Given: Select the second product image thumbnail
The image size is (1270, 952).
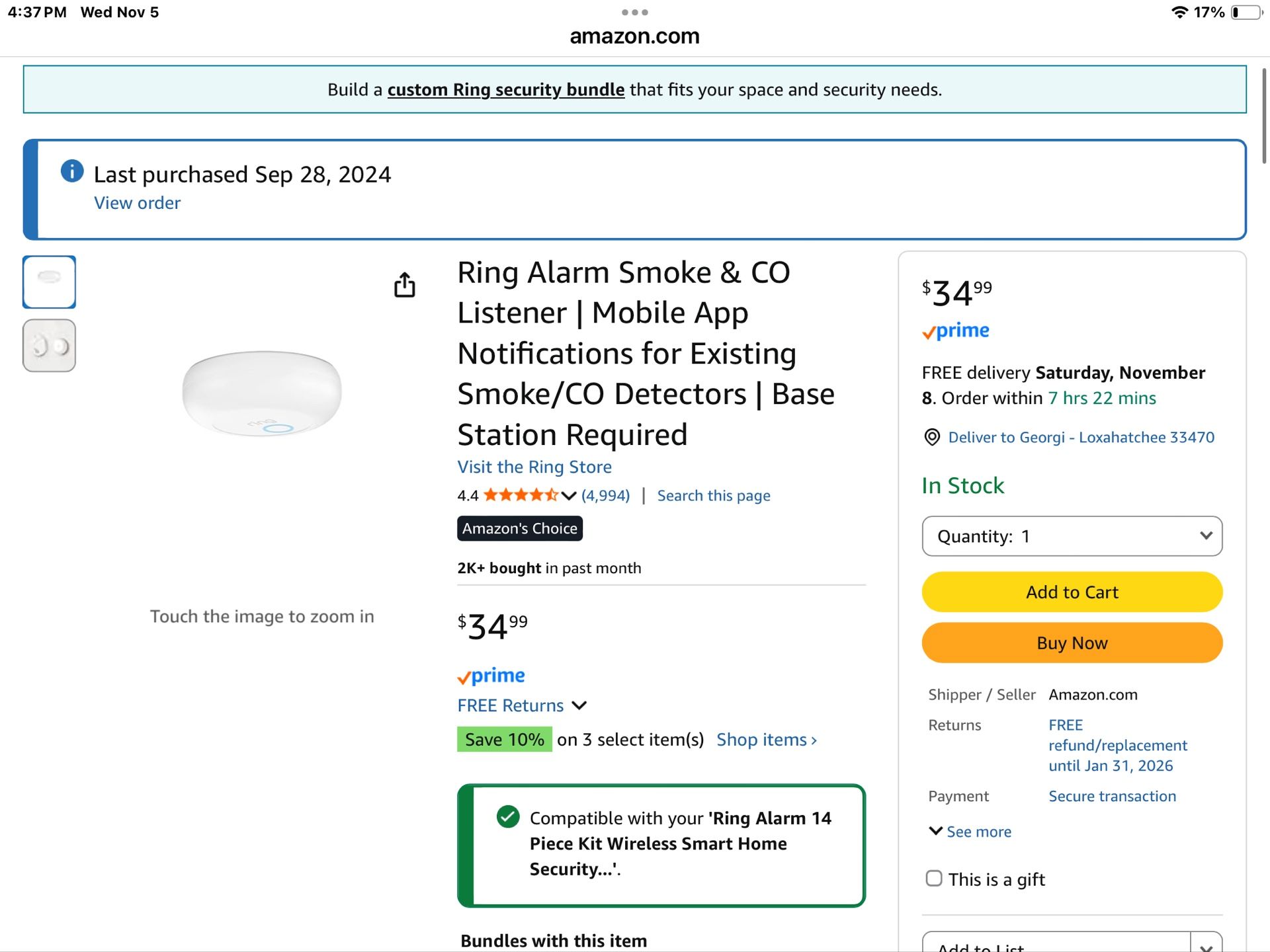Looking at the screenshot, I should [x=49, y=345].
